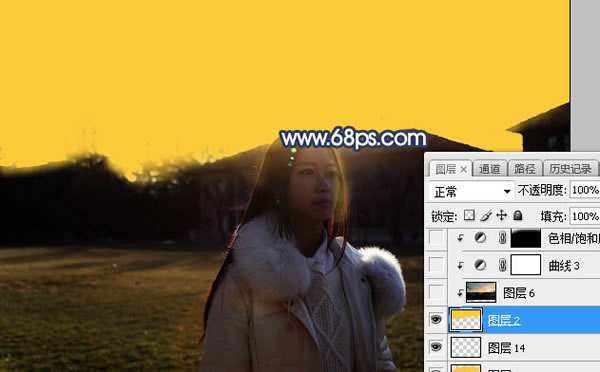Screen dimensions: 600x372
Task: Hide 图层 14 using its eye icon
Action: [x=436, y=347]
